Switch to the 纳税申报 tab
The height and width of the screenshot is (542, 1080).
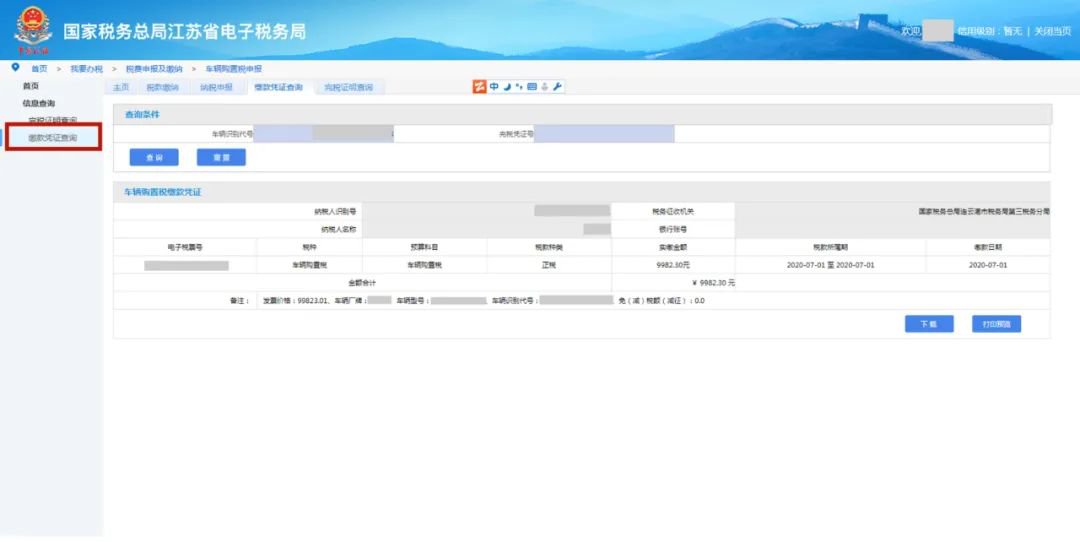215,88
